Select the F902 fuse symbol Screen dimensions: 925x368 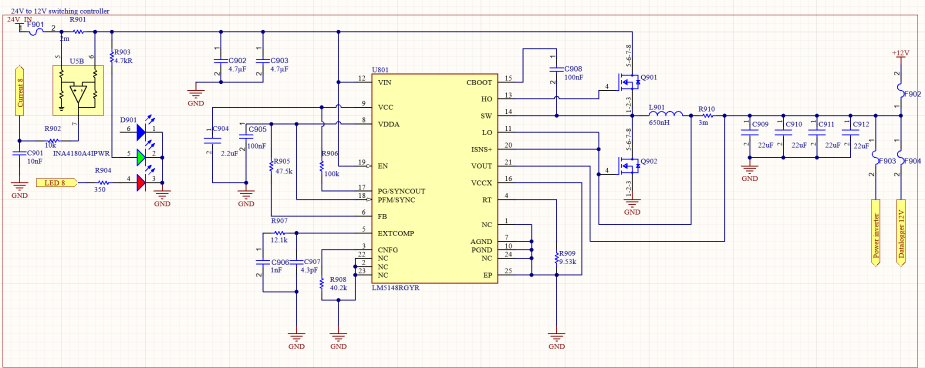(901, 90)
